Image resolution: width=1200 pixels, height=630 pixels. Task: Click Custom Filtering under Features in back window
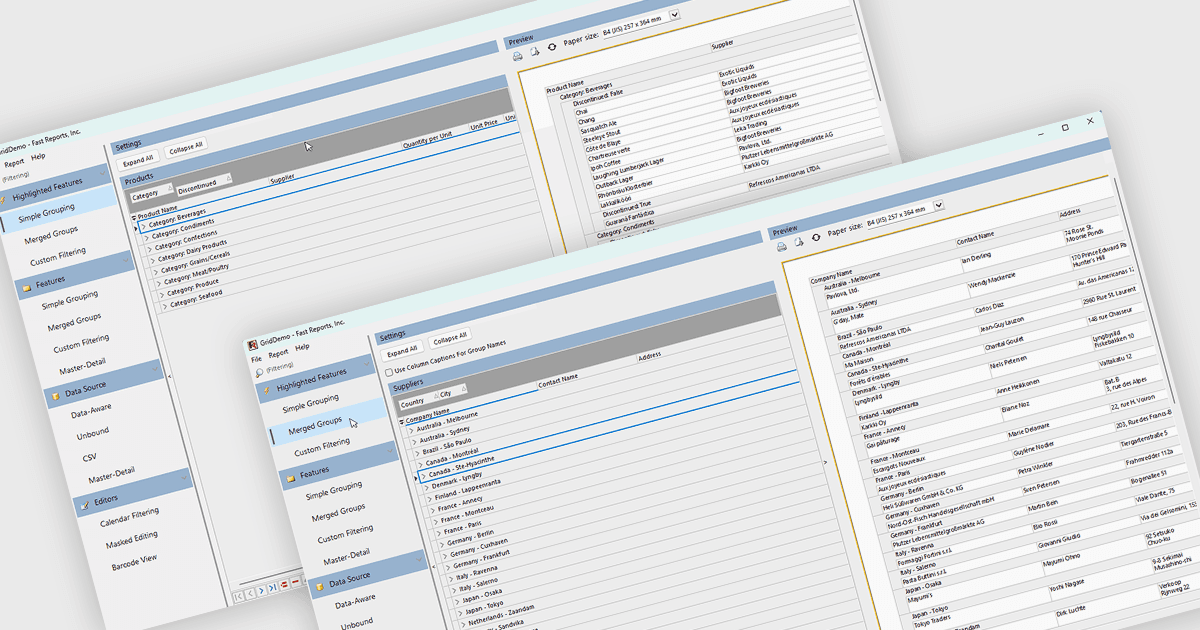pyautogui.click(x=81, y=343)
